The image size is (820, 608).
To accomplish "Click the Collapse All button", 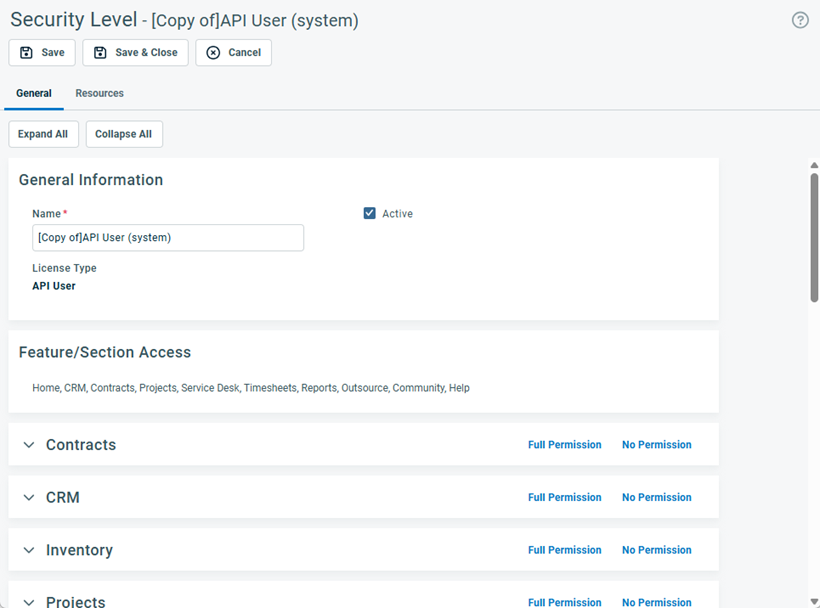I will coord(124,133).
